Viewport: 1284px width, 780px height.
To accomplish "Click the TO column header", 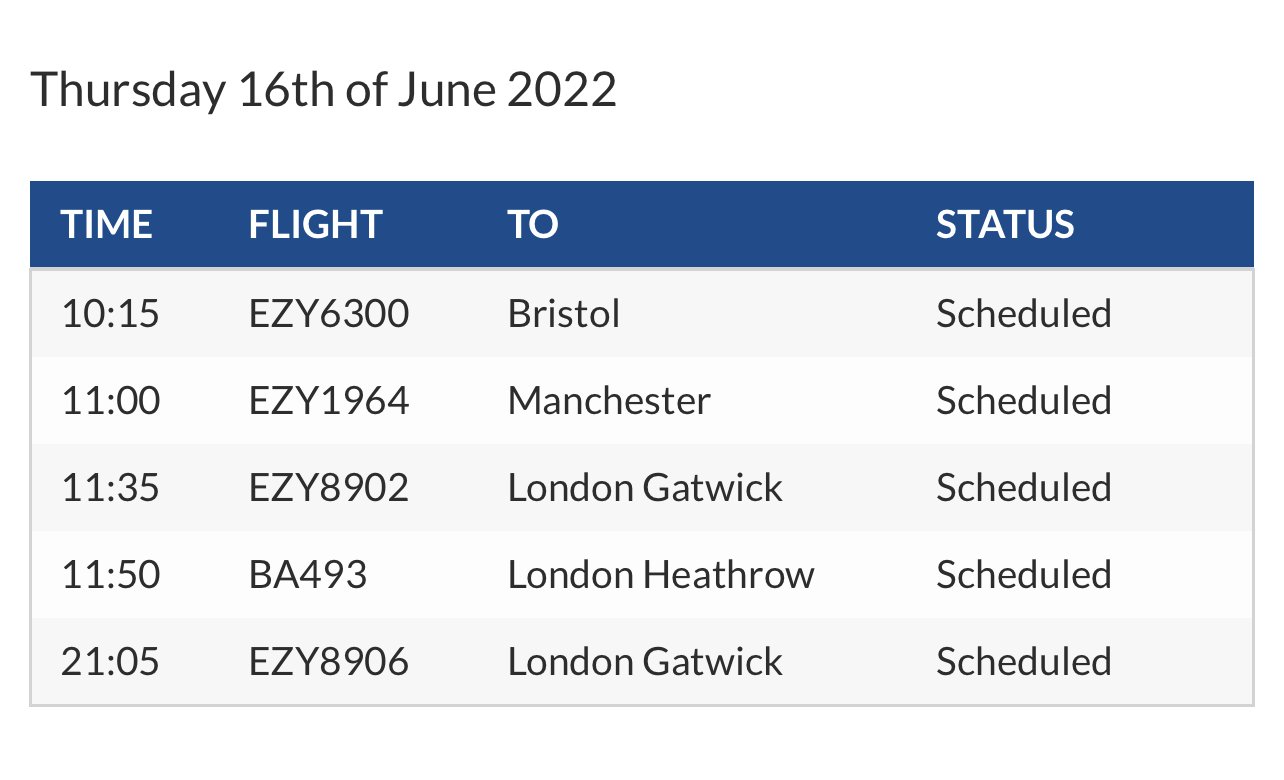I will pos(532,224).
